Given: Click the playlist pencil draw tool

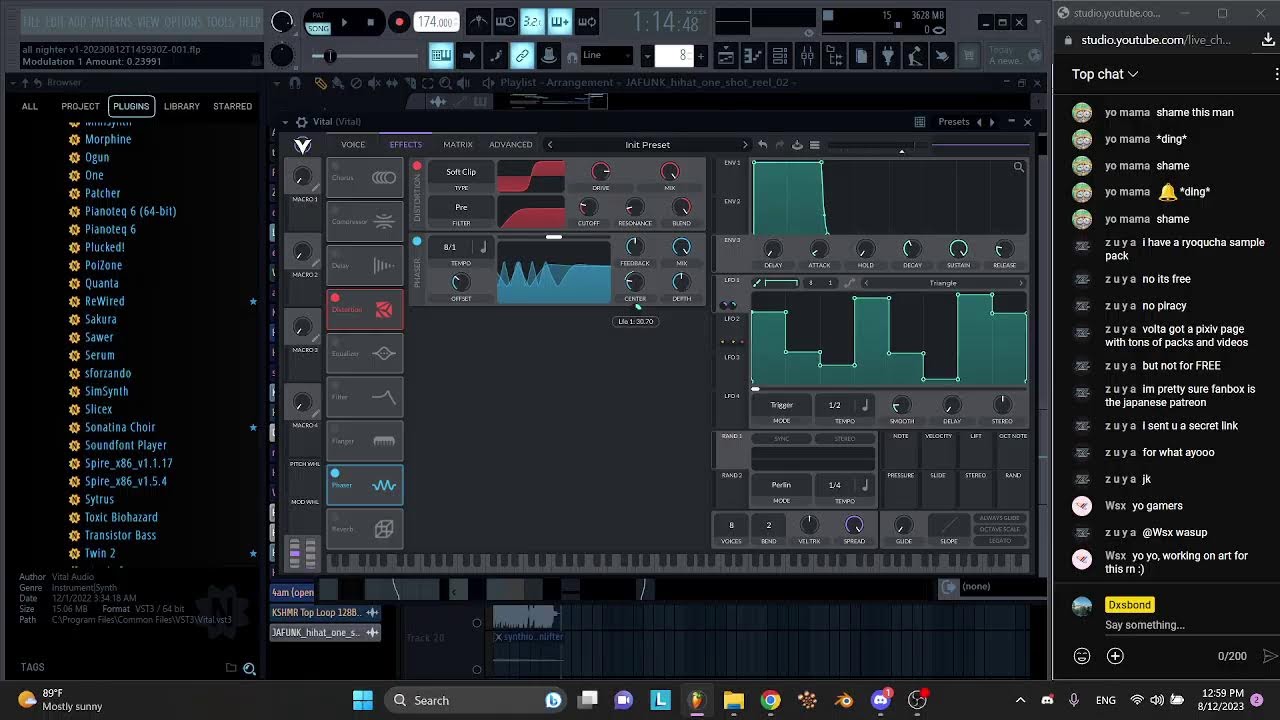Looking at the screenshot, I should (x=320, y=83).
